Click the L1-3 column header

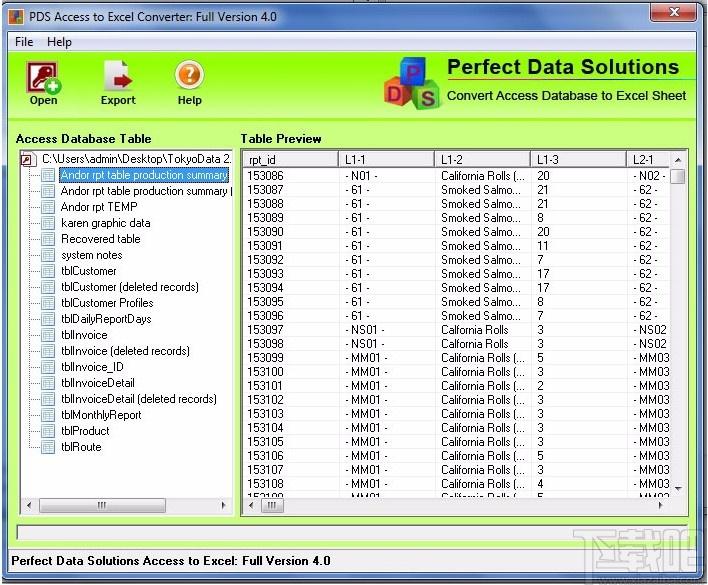(x=578, y=159)
